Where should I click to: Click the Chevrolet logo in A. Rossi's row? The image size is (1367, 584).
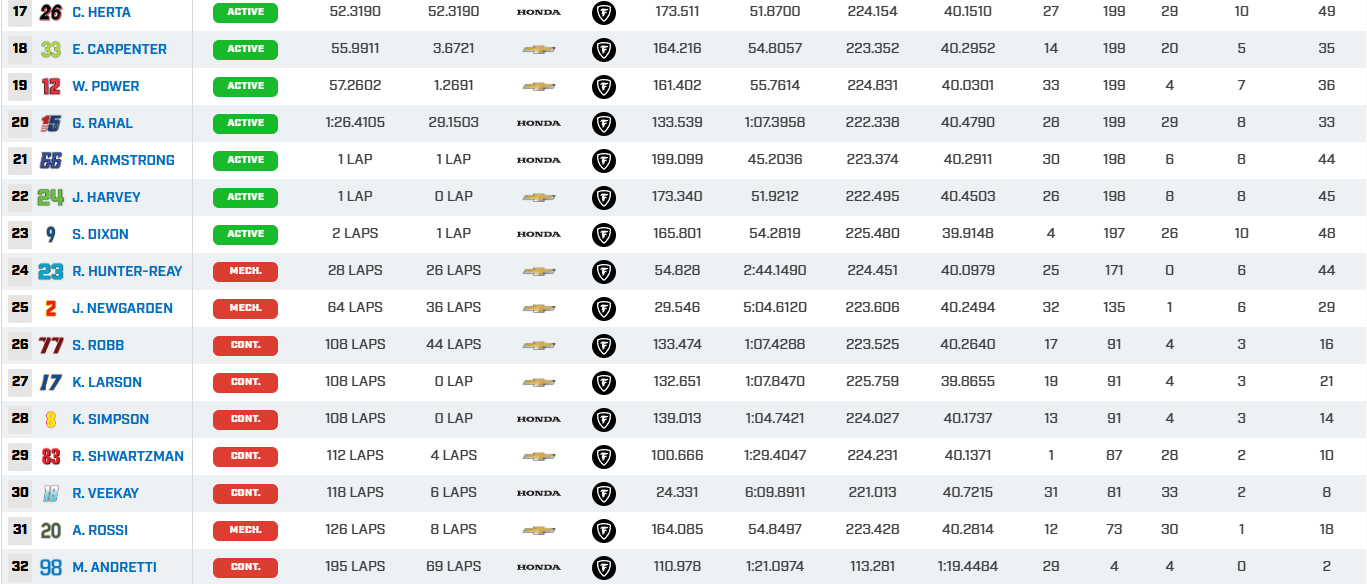538,530
